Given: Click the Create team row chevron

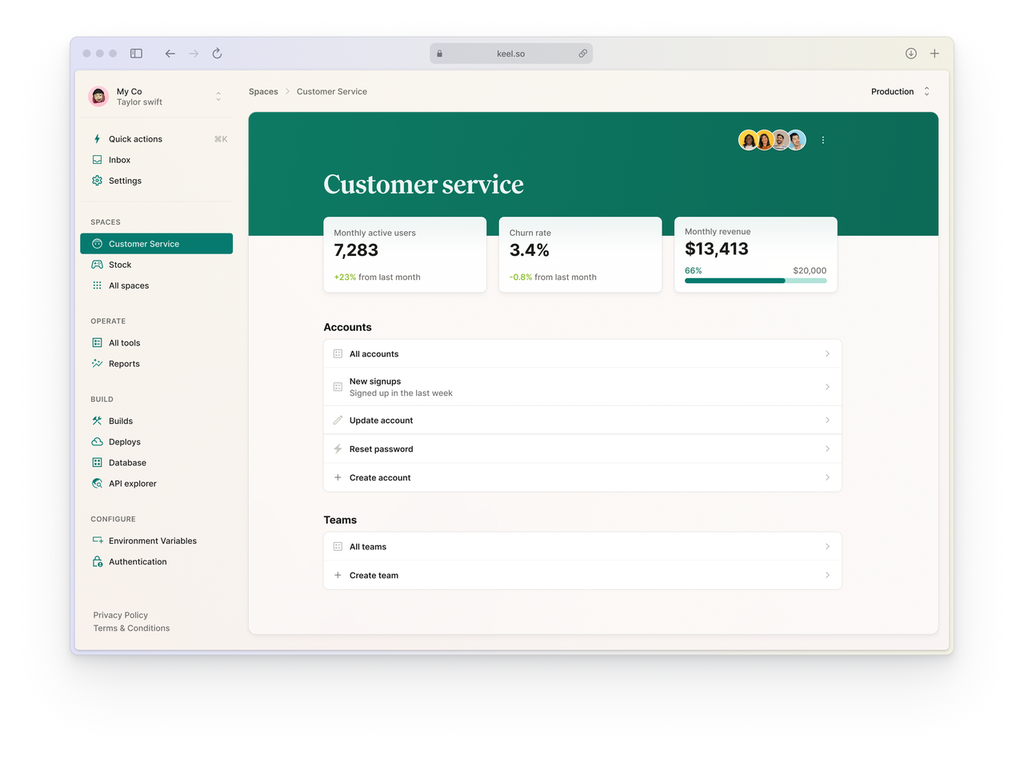Looking at the screenshot, I should pyautogui.click(x=827, y=575).
